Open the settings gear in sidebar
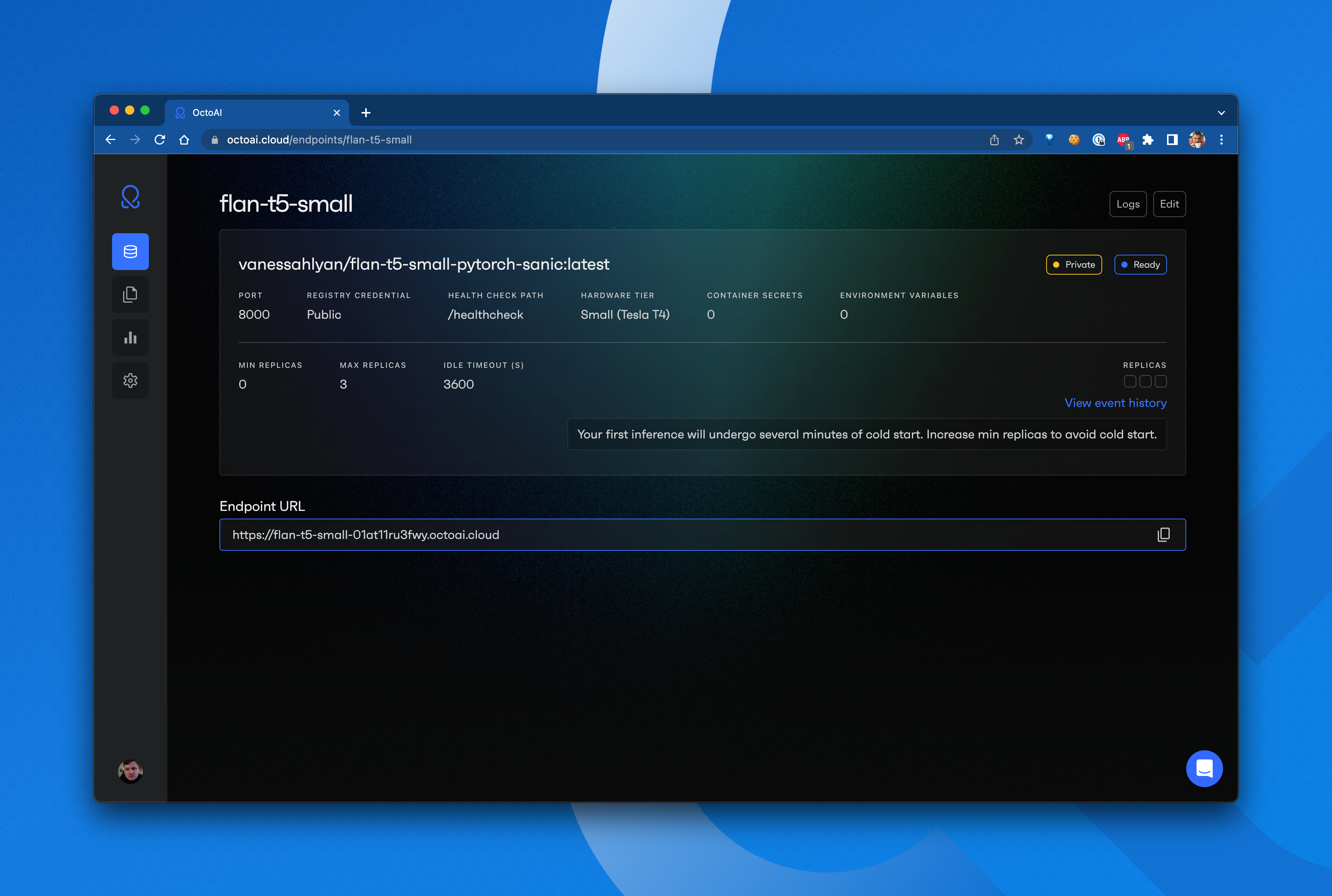This screenshot has height=896, width=1332. 130,380
